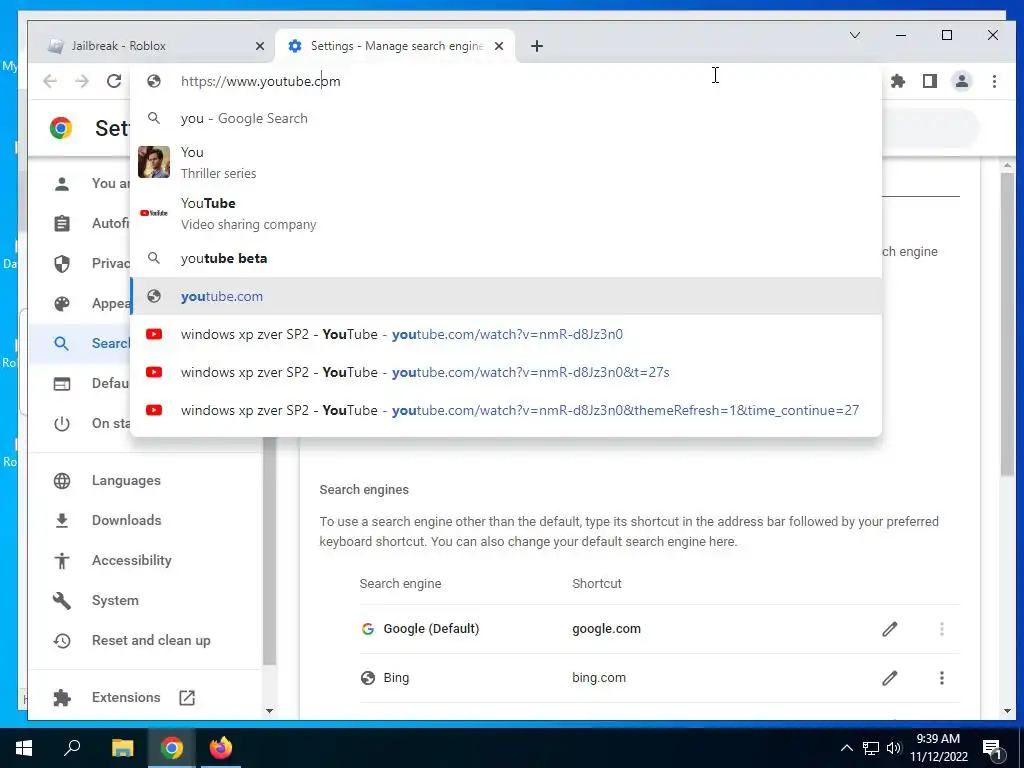The height and width of the screenshot is (768, 1024).
Task: Open the side panel toolbar icon
Action: click(930, 81)
